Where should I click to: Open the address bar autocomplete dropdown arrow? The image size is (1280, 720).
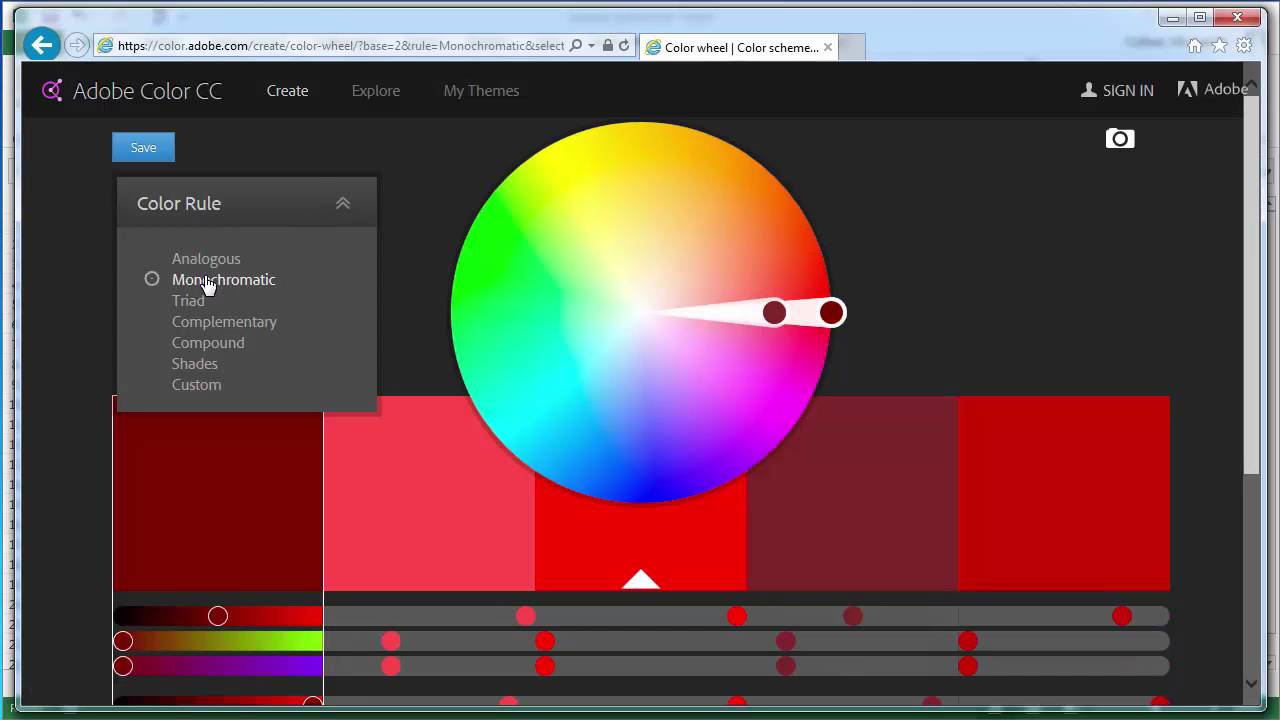(x=592, y=46)
